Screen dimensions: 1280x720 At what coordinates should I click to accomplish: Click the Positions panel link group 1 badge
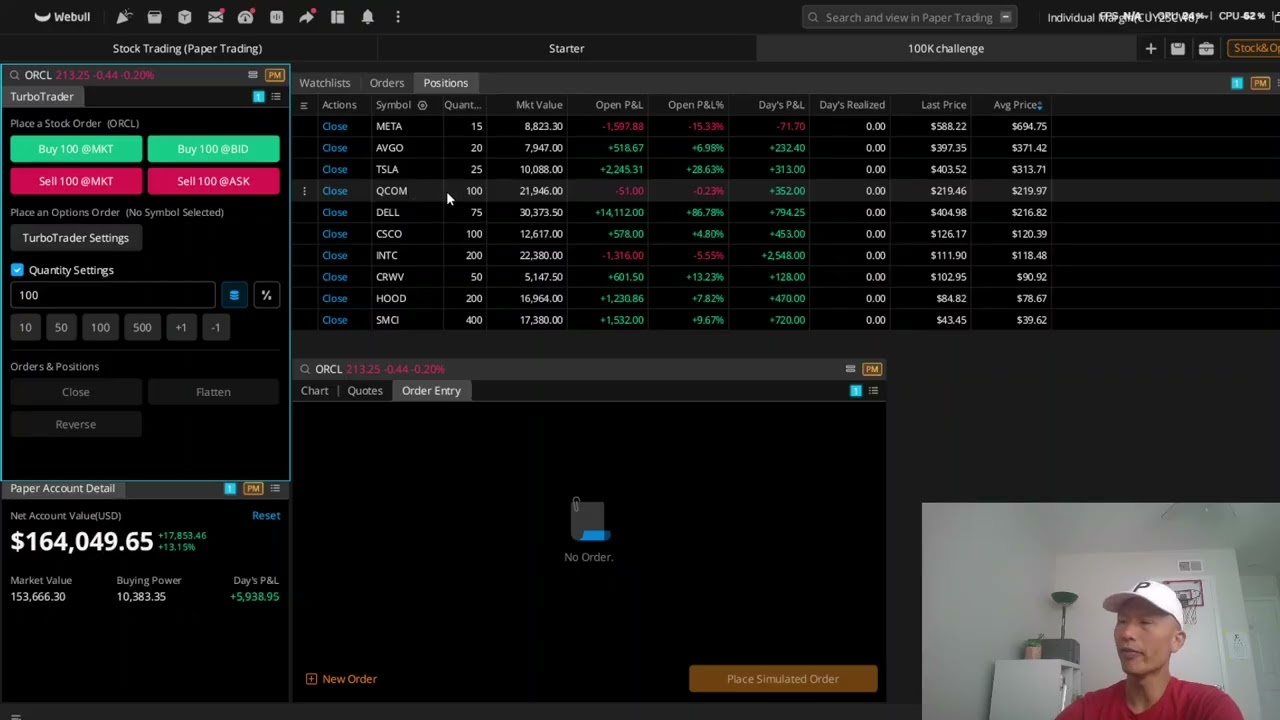click(1236, 83)
